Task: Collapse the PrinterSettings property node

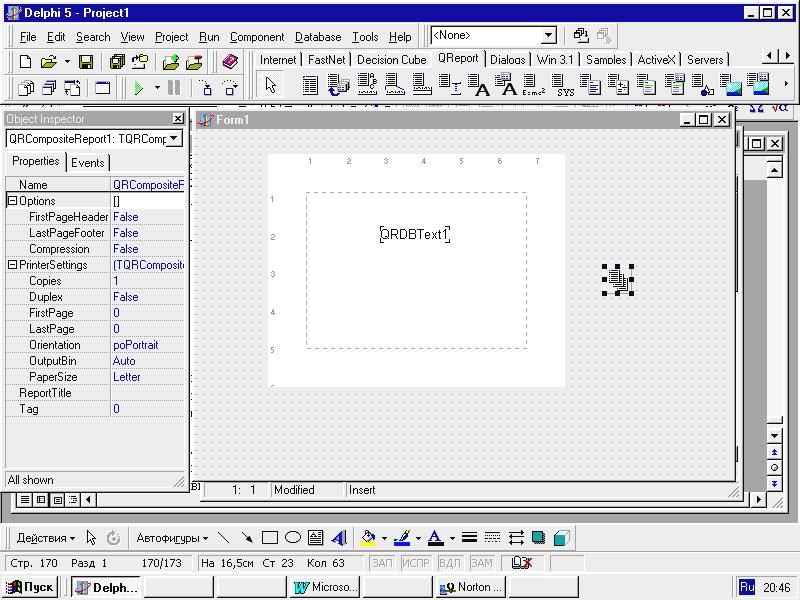Action: pos(13,265)
